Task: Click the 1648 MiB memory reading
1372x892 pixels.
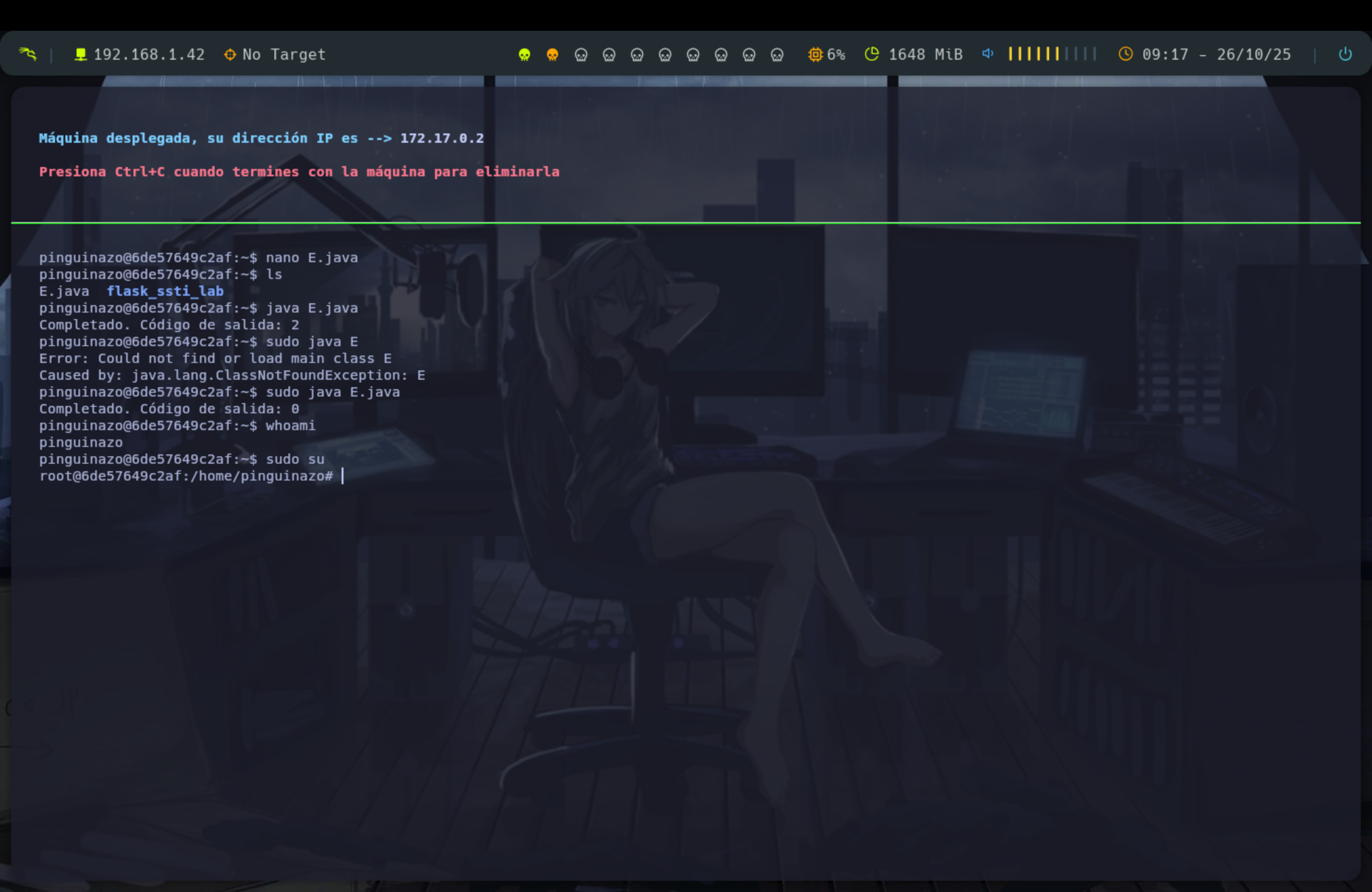Action: [x=925, y=54]
